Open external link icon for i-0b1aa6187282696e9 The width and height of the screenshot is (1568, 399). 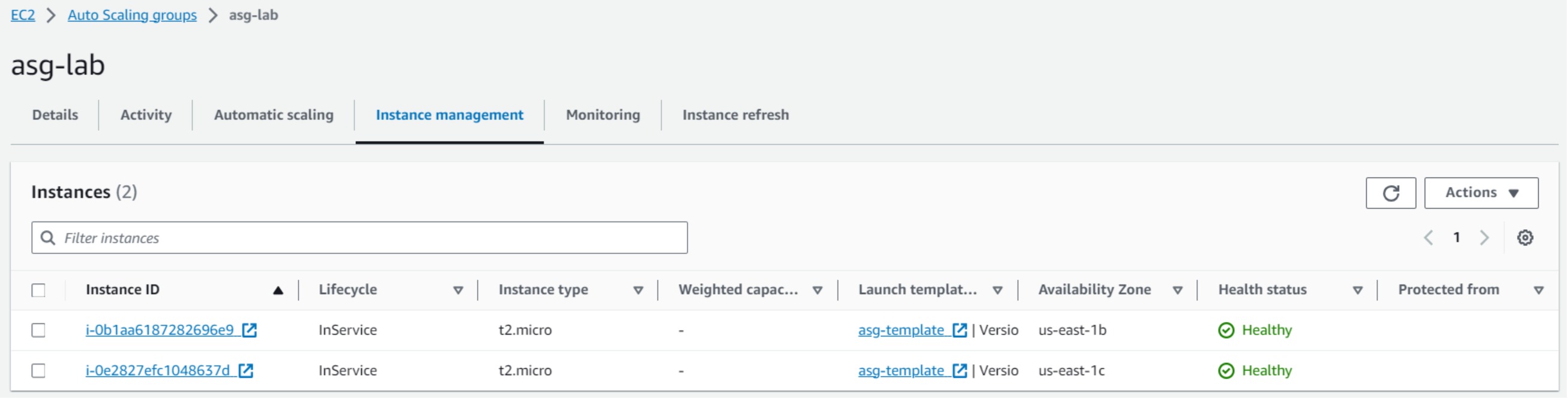coord(250,330)
